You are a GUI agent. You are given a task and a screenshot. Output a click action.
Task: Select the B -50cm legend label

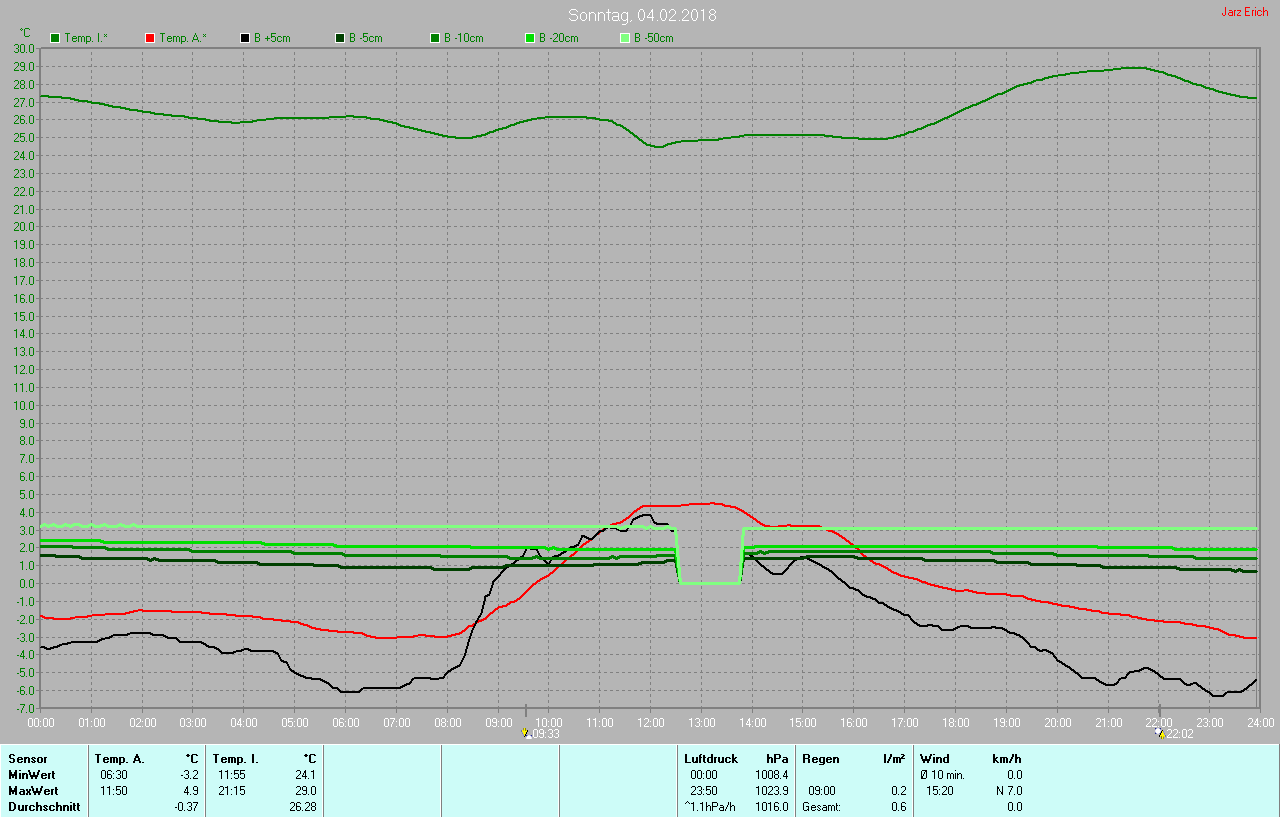pyautogui.click(x=653, y=38)
